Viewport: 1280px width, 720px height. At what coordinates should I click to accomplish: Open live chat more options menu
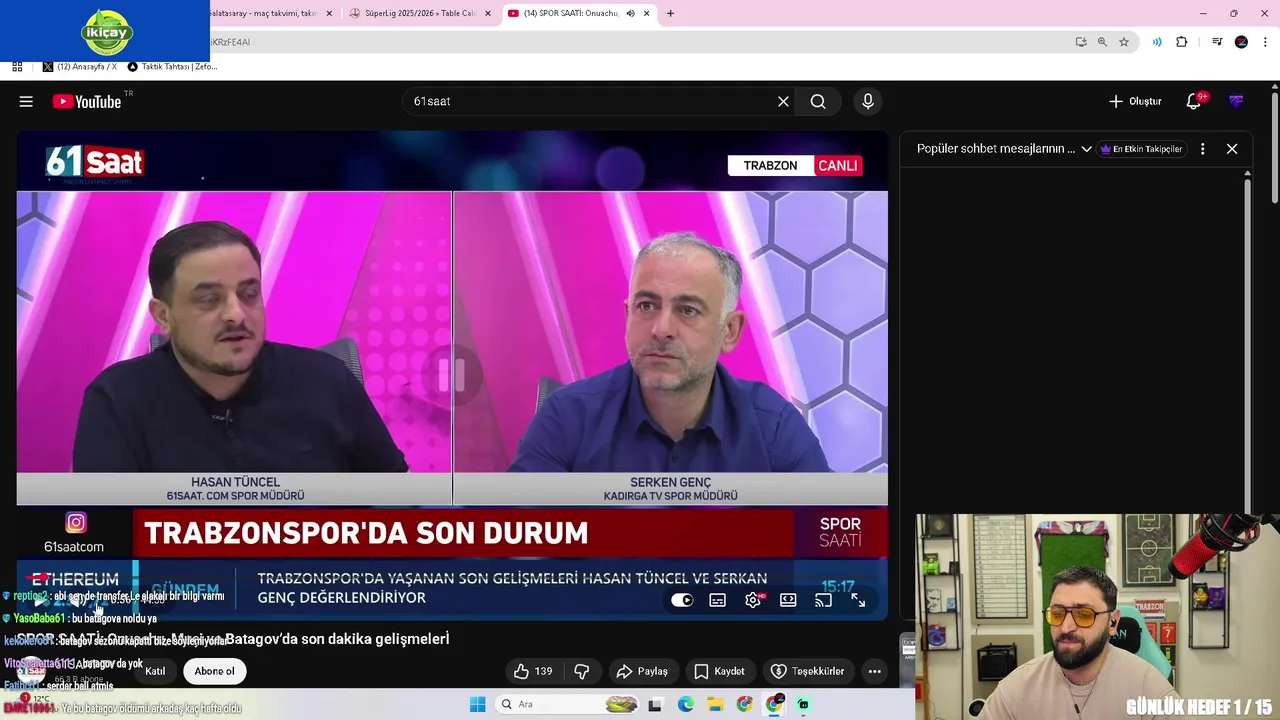click(x=1202, y=149)
